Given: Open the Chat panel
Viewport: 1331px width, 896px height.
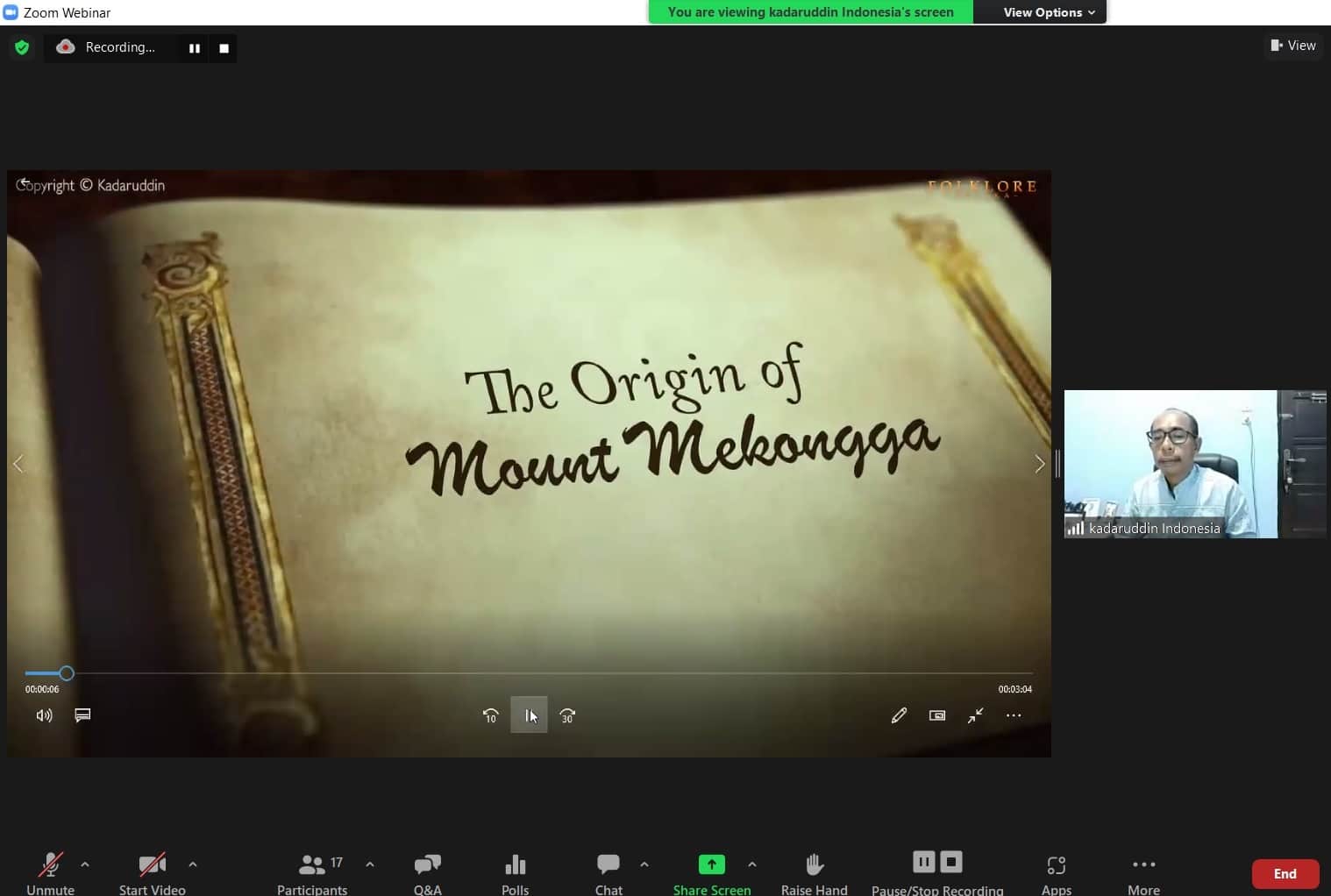Looking at the screenshot, I should point(609,872).
